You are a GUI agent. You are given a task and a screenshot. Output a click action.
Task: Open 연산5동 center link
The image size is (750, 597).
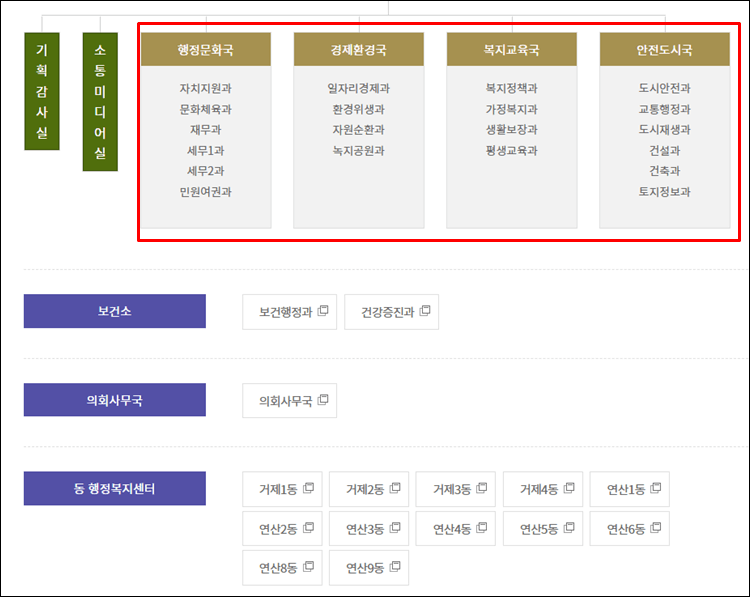(543, 529)
